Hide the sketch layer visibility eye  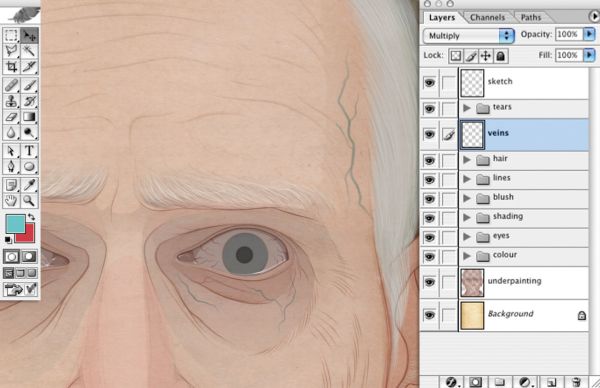click(429, 82)
